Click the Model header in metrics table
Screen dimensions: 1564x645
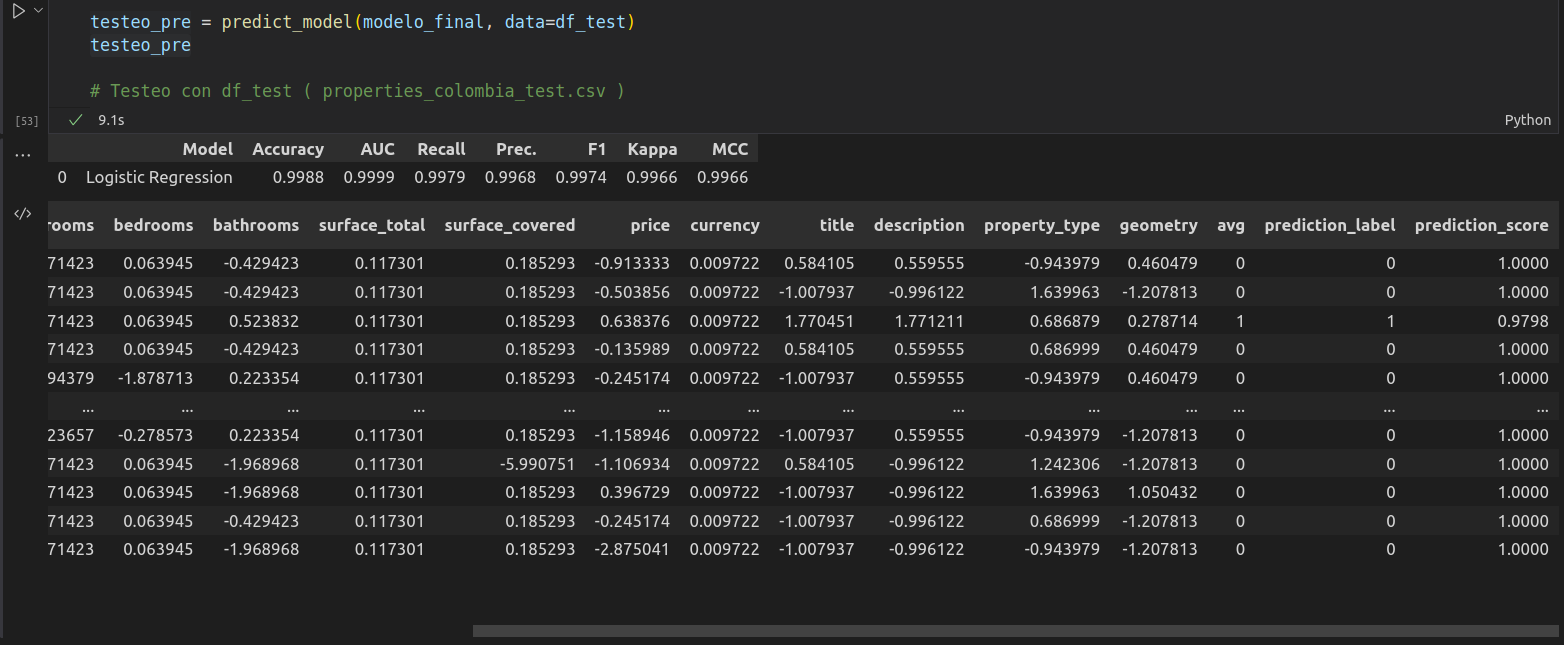pos(207,149)
